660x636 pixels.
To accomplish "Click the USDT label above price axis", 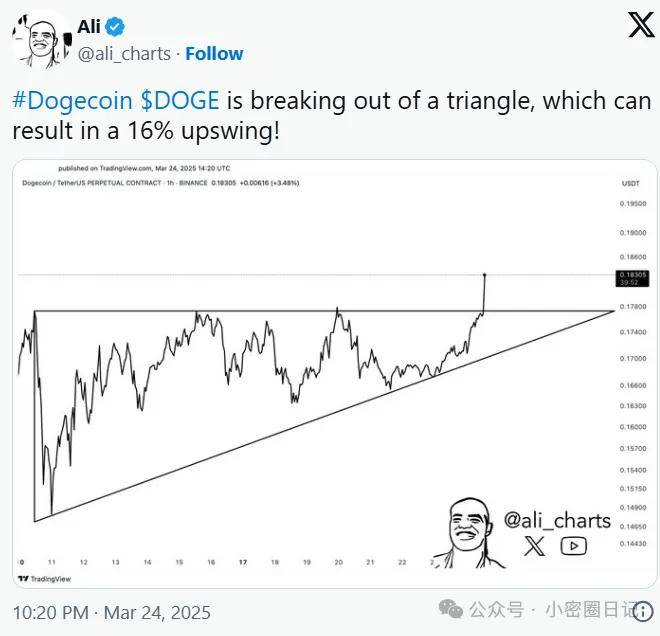I will pos(630,184).
